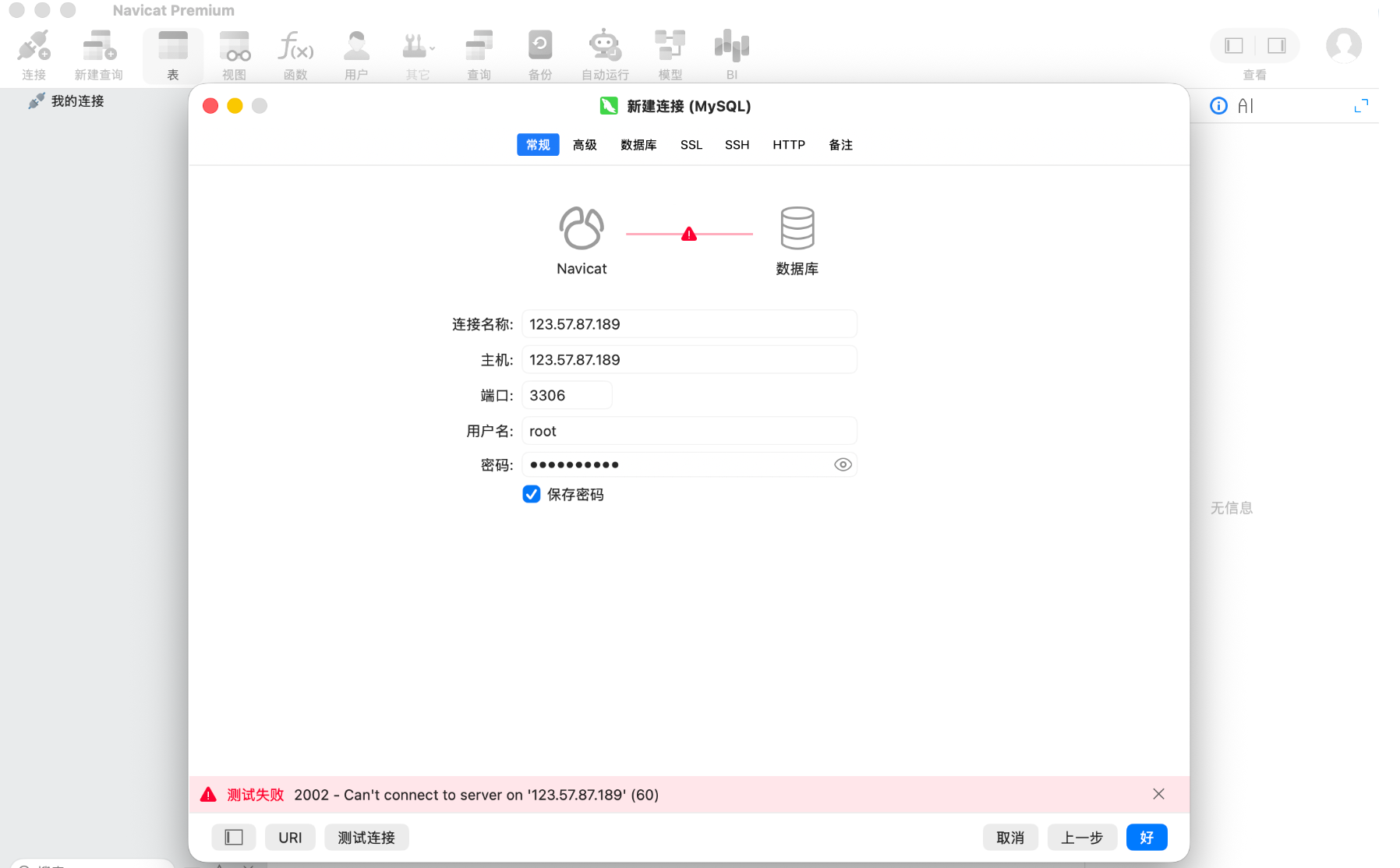Switch to the Advanced (高级) tab
The height and width of the screenshot is (868, 1400).
pyautogui.click(x=585, y=145)
